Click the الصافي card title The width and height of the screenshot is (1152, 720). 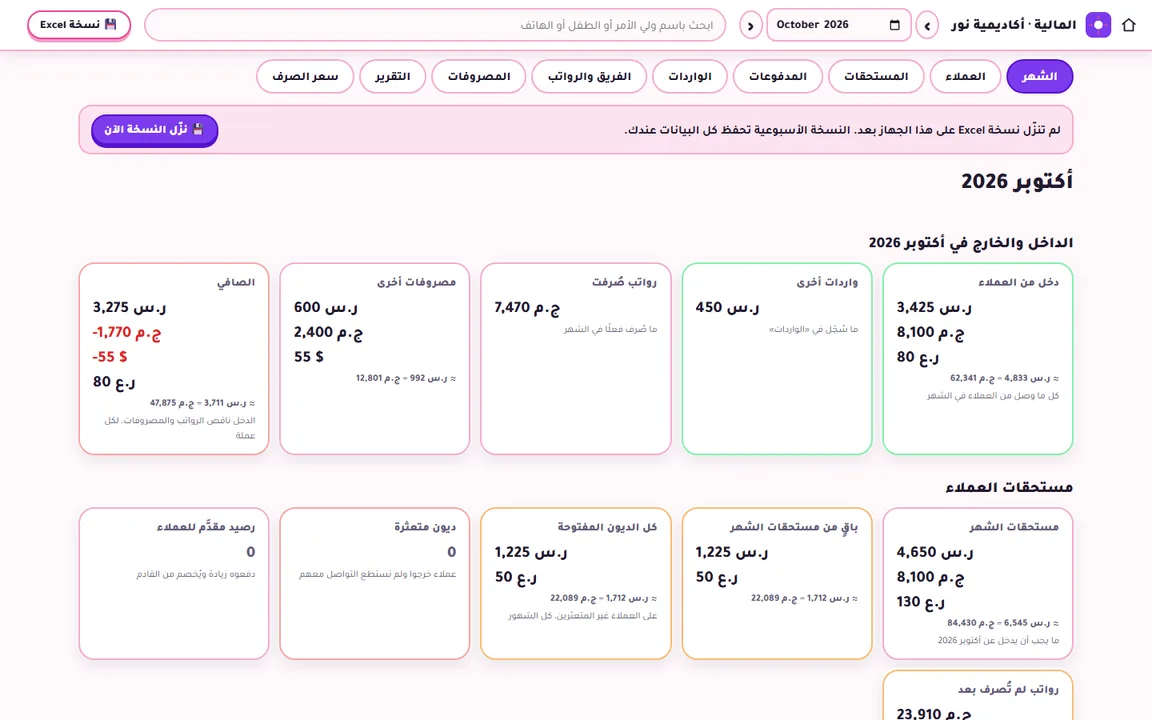tap(236, 282)
